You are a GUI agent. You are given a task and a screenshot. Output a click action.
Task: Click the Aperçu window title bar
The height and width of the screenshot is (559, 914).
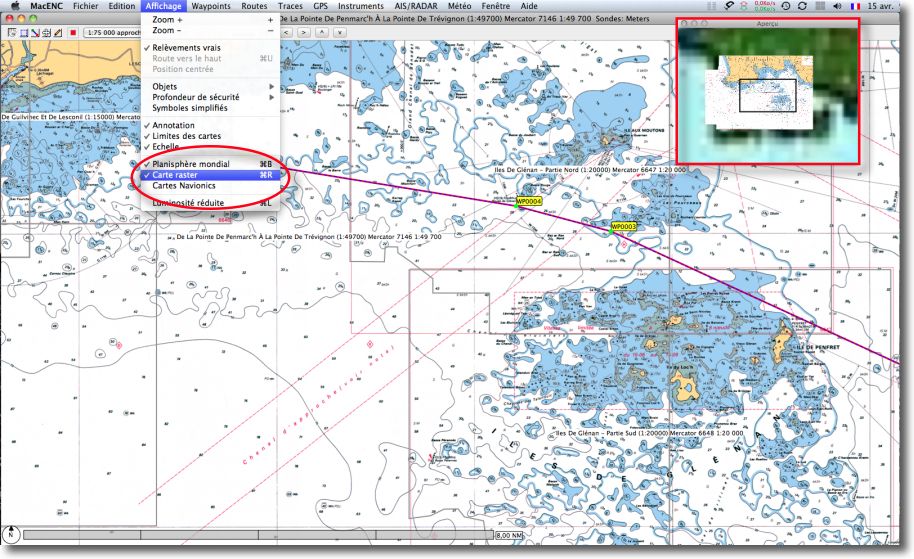click(768, 23)
